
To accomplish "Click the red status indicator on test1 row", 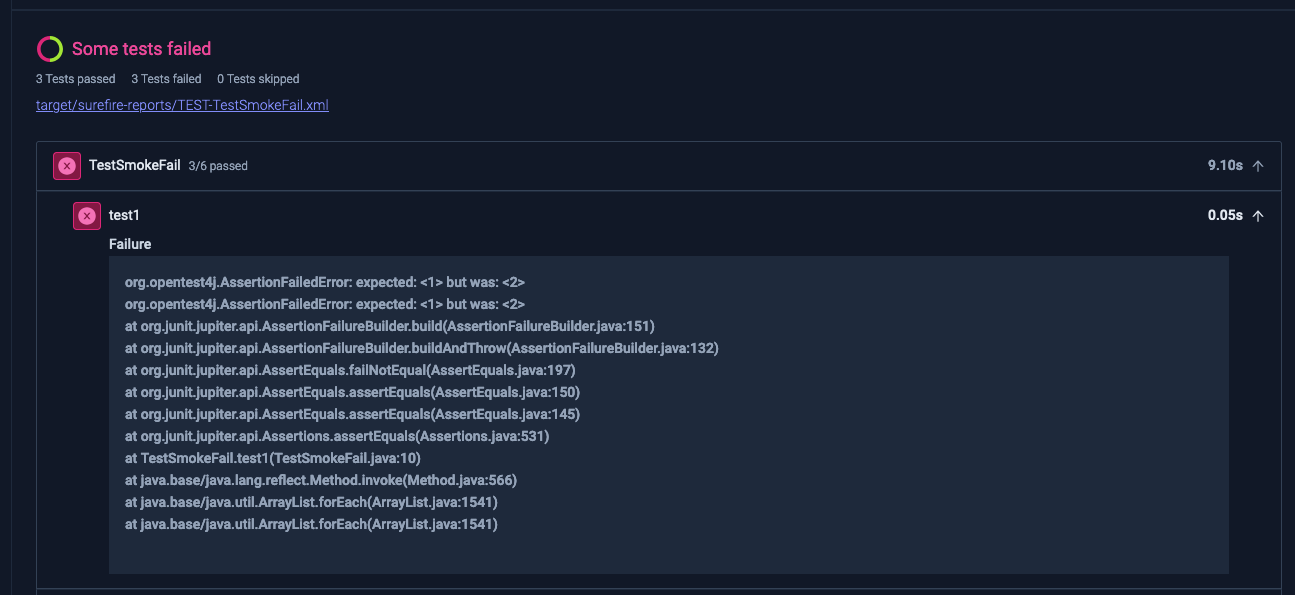I will 86,215.
